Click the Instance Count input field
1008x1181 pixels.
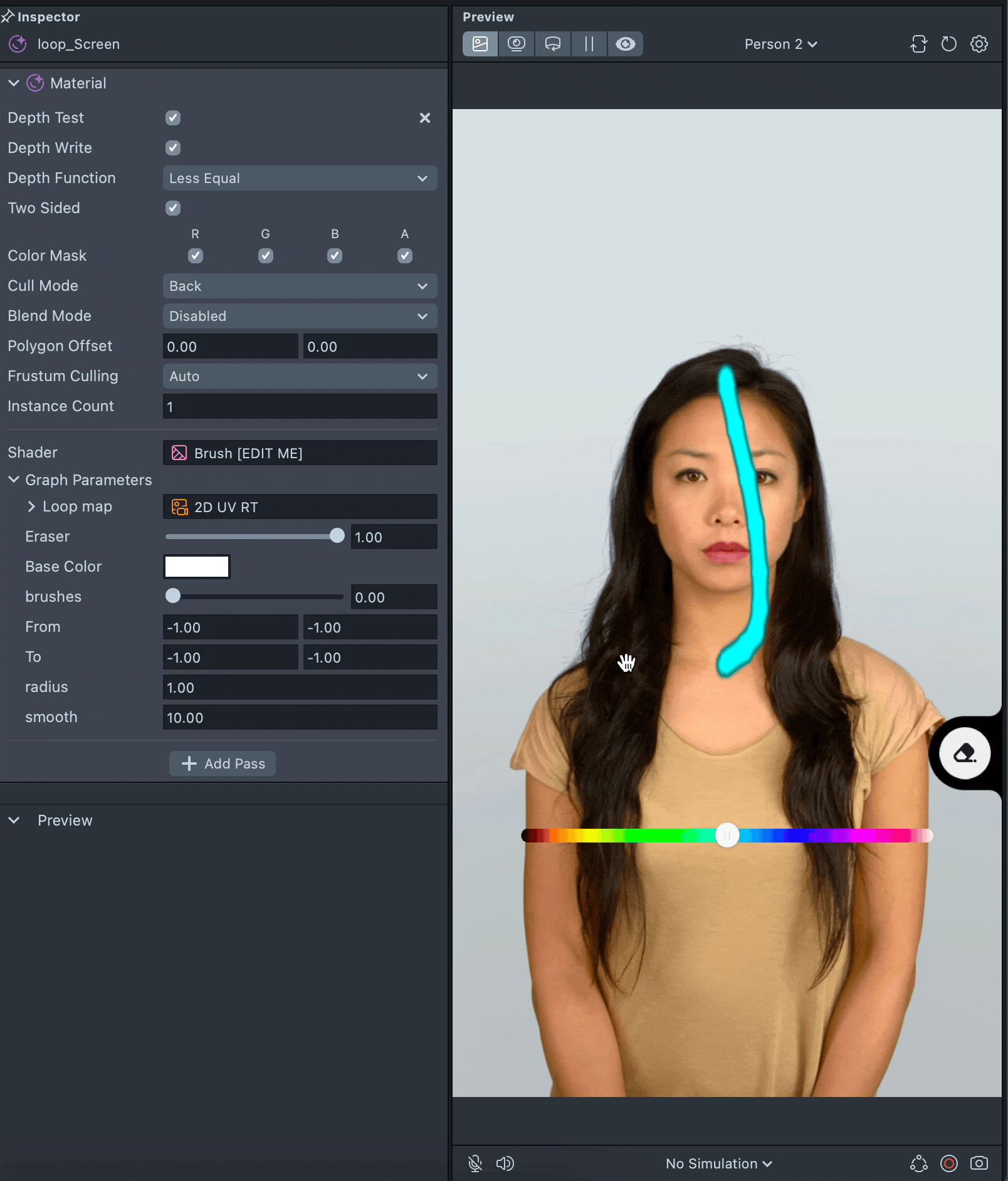coord(300,407)
